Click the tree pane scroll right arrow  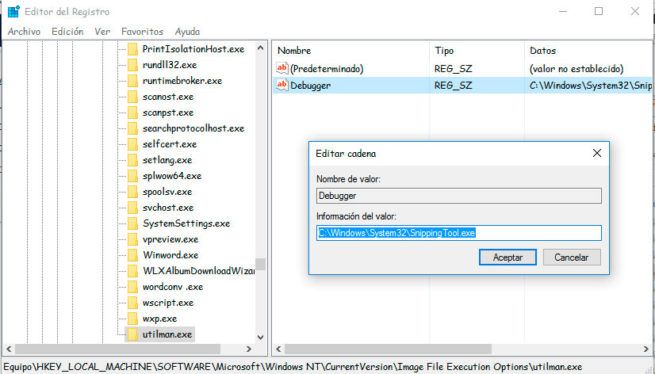point(249,349)
